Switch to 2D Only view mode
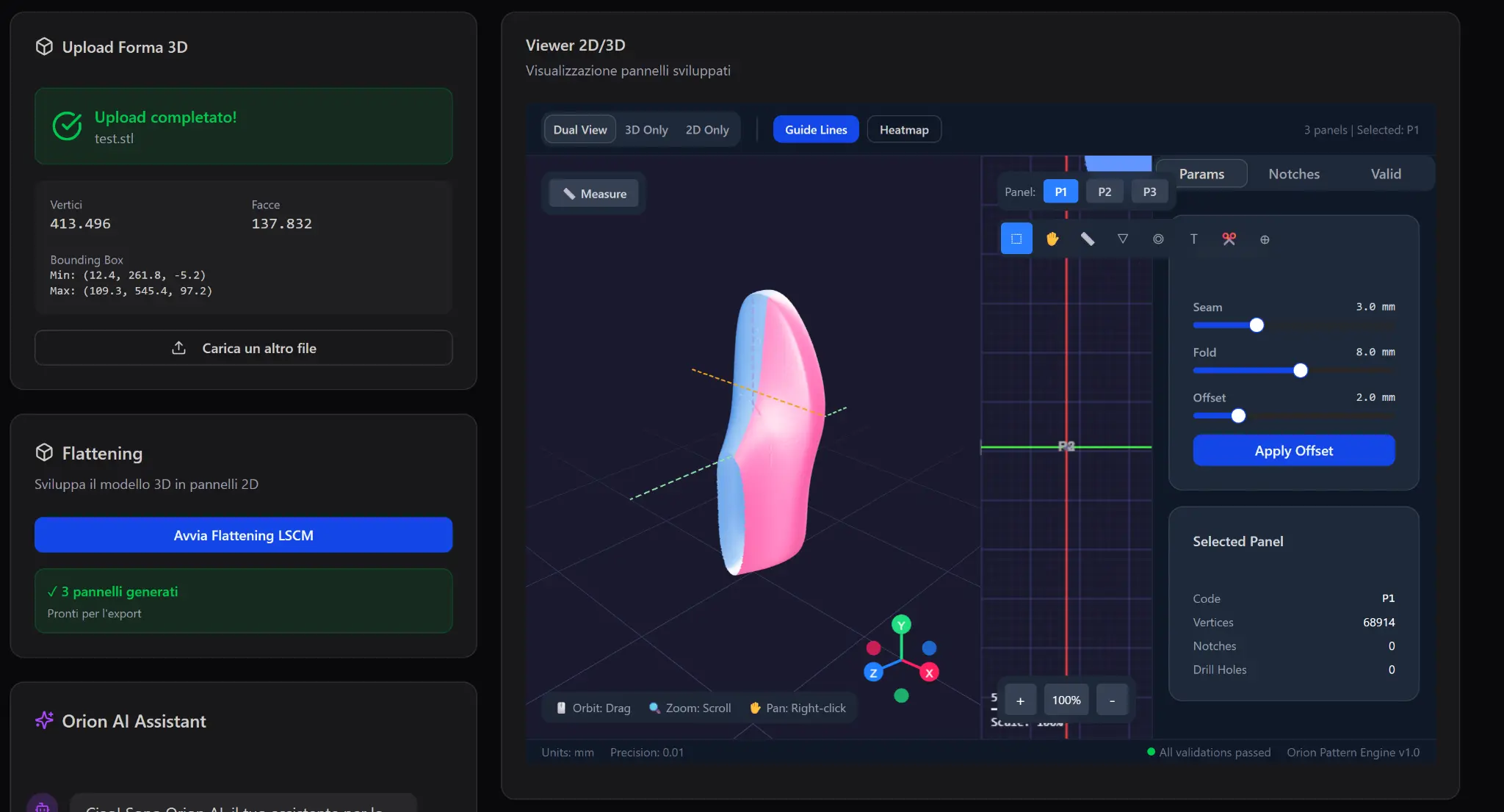Image resolution: width=1504 pixels, height=812 pixels. (x=706, y=130)
